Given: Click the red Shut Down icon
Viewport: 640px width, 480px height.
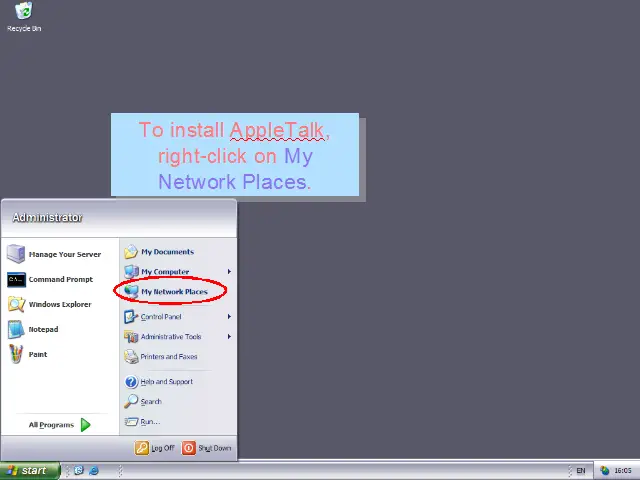Looking at the screenshot, I should 189,448.
